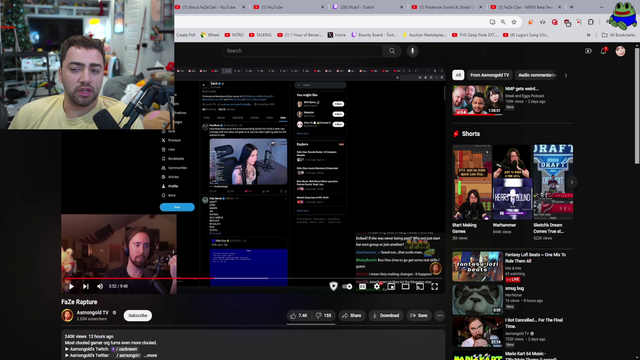This screenshot has width=640, height=360.
Task: Open the Create video icon
Action: click(588, 51)
